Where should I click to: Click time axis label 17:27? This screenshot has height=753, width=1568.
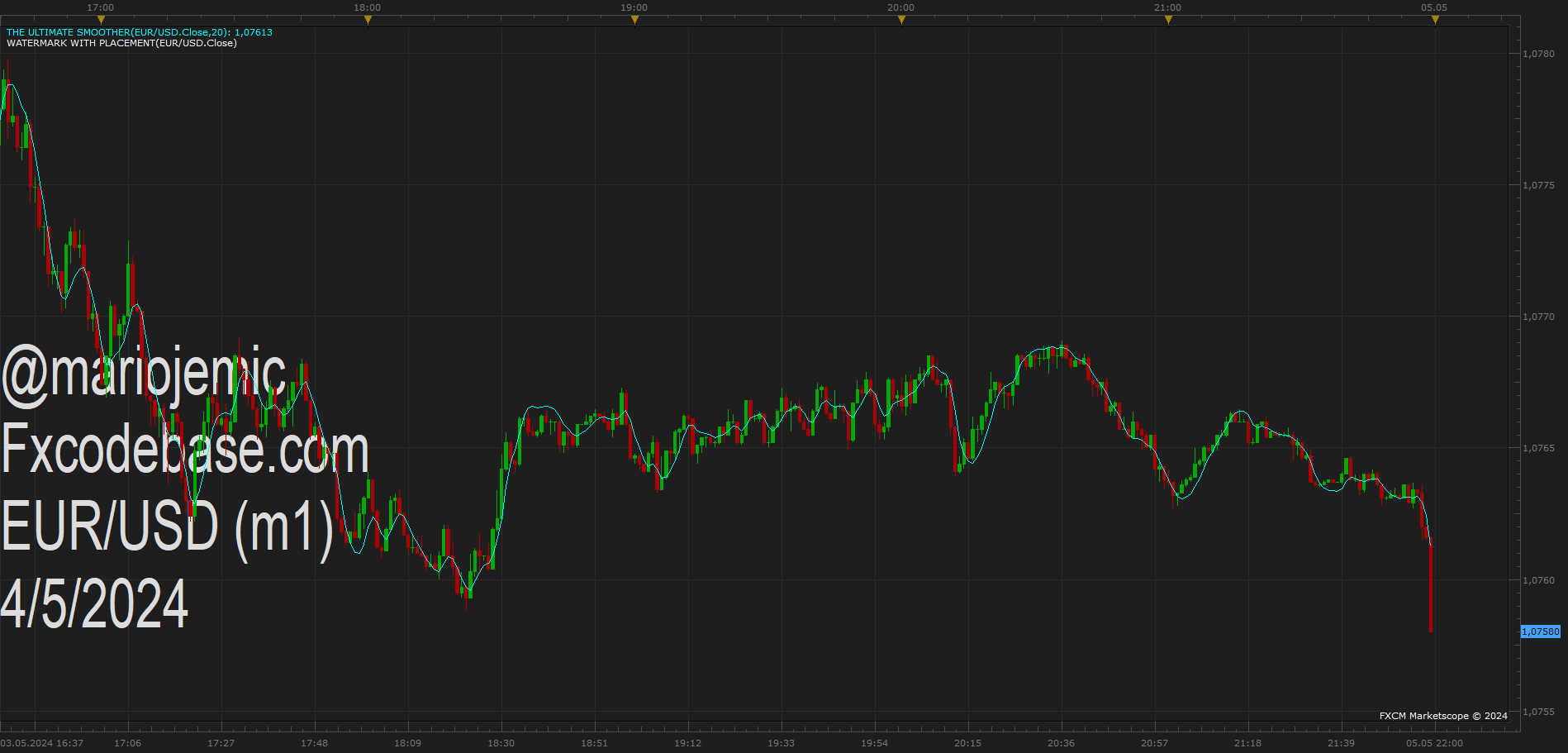221,743
